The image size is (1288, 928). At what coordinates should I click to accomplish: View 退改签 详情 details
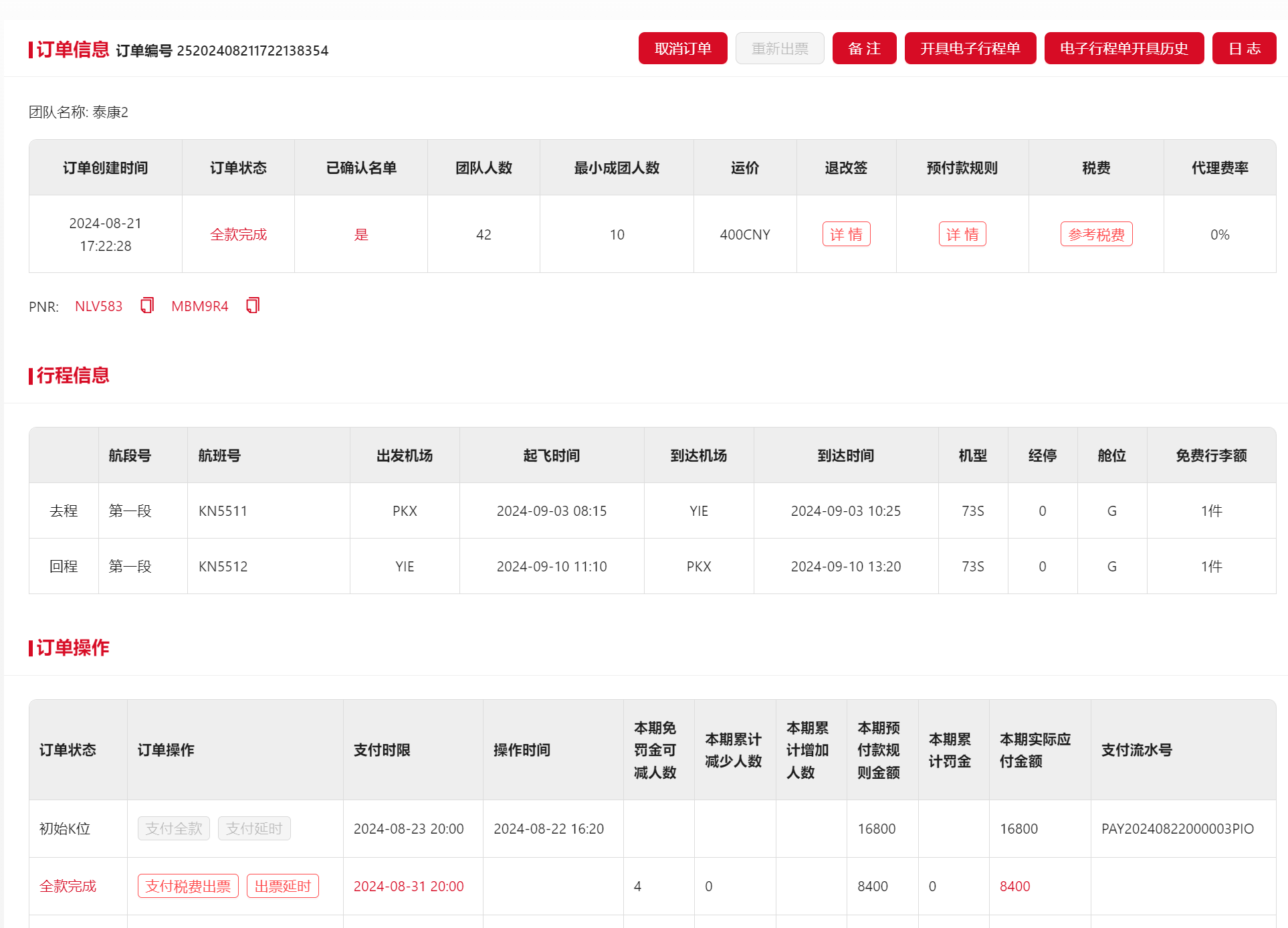coord(846,234)
